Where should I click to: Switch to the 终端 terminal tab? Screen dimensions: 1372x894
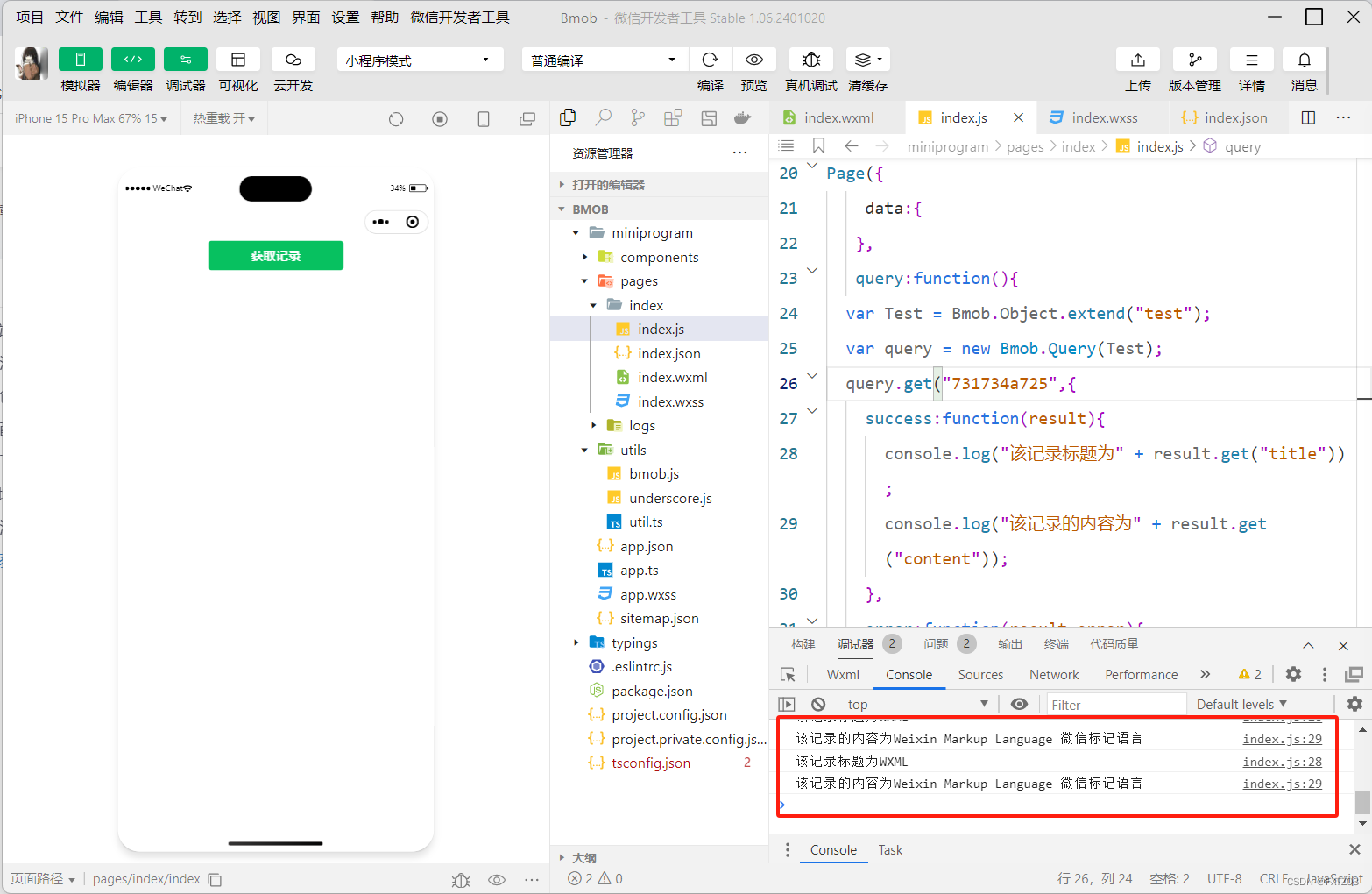[x=1057, y=644]
